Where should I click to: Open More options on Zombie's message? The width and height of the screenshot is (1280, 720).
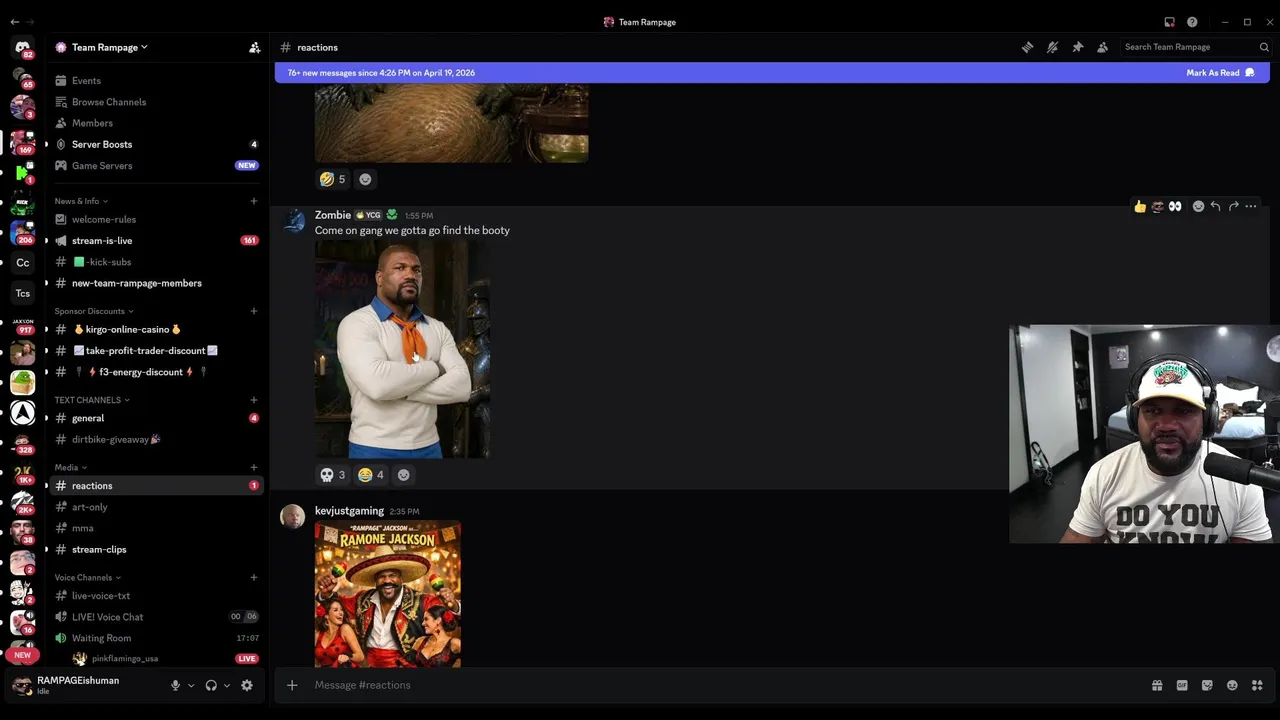1251,206
